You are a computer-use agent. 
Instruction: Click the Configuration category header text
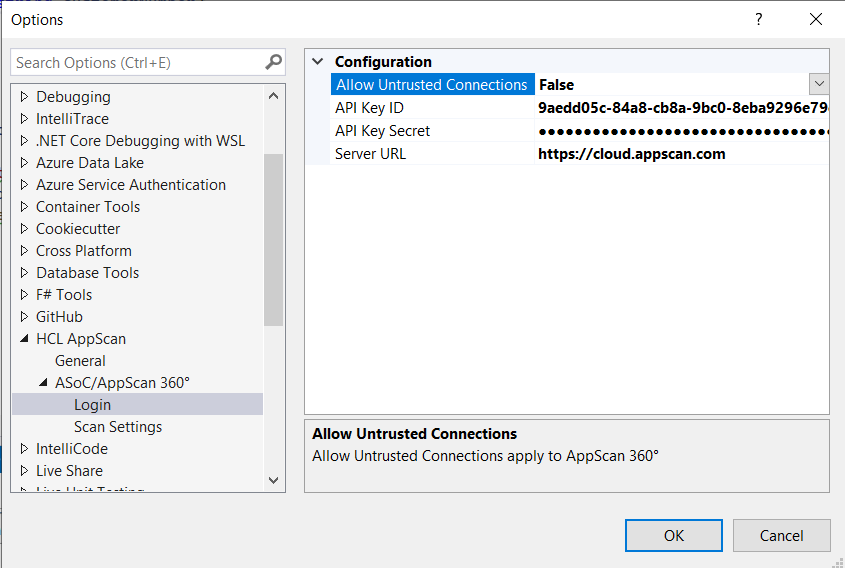tap(383, 61)
